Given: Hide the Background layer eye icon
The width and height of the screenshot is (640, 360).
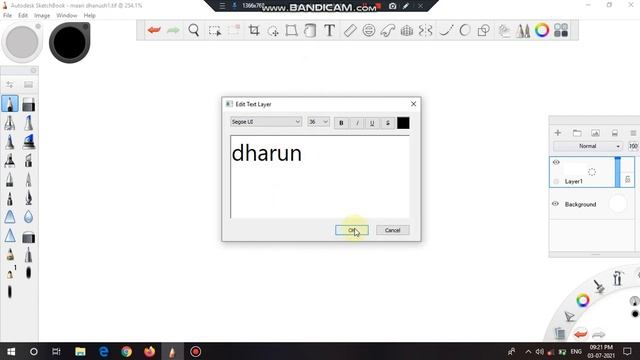Looking at the screenshot, I should (556, 204).
